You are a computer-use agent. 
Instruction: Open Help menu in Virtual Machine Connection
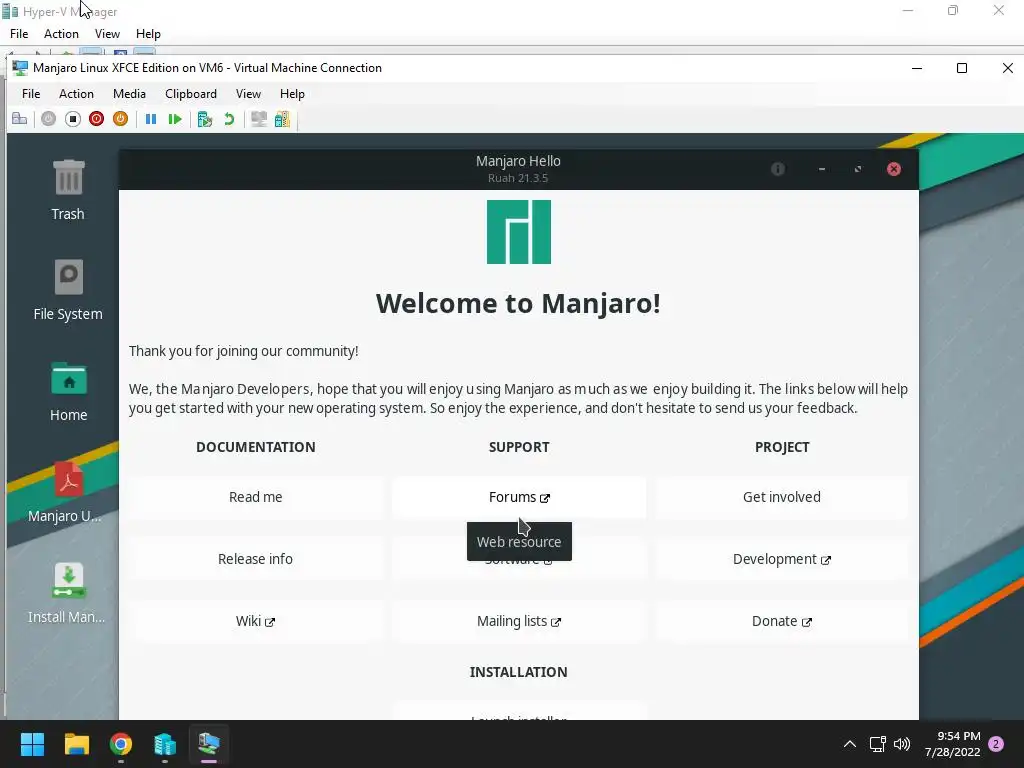pos(292,93)
